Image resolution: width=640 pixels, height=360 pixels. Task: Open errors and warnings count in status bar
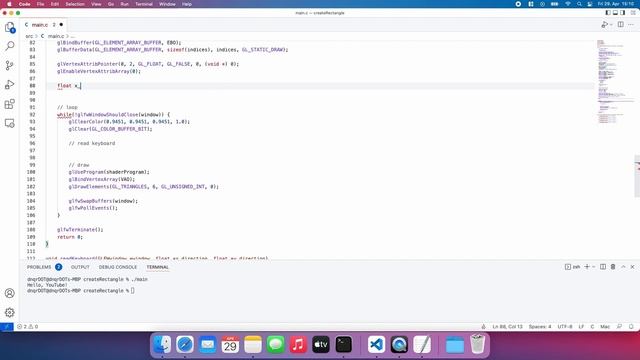[x=28, y=327]
